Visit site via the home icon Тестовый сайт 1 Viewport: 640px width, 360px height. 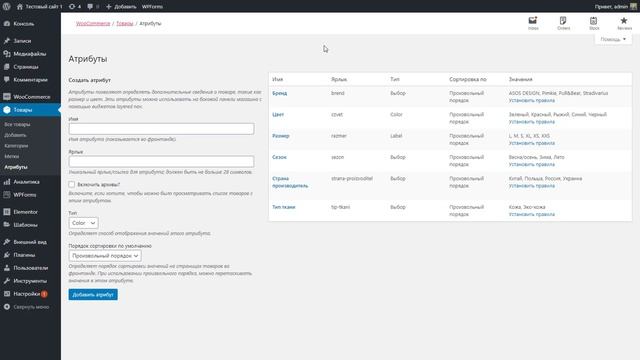coord(40,7)
